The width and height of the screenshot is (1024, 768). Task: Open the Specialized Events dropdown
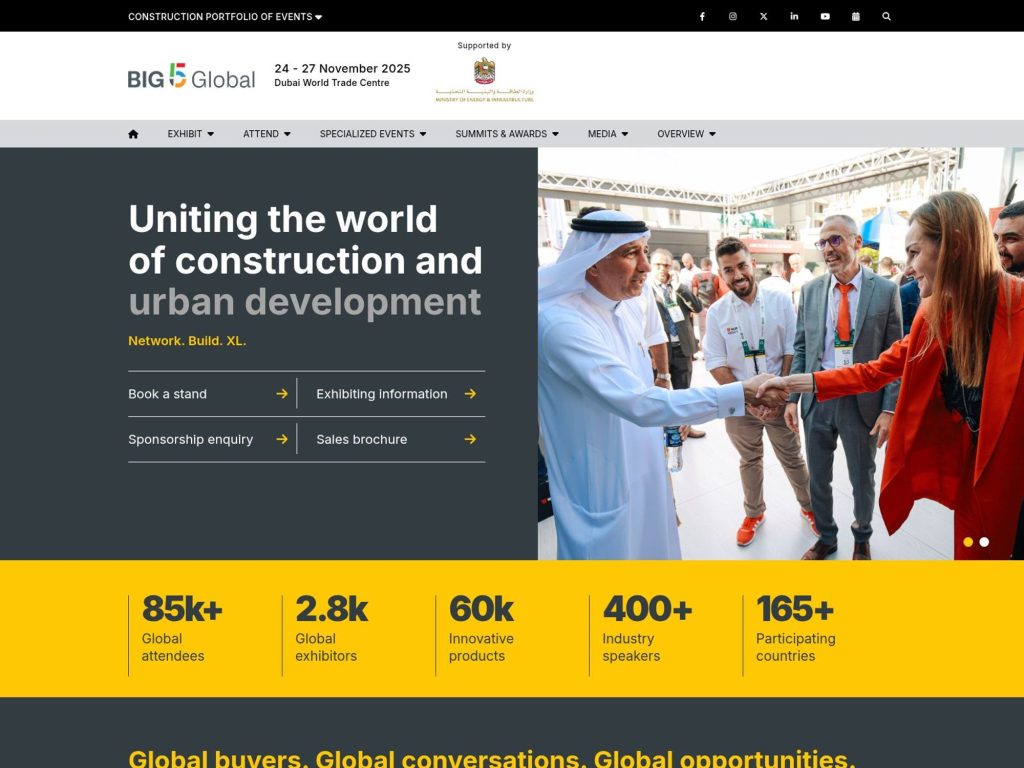tap(372, 134)
